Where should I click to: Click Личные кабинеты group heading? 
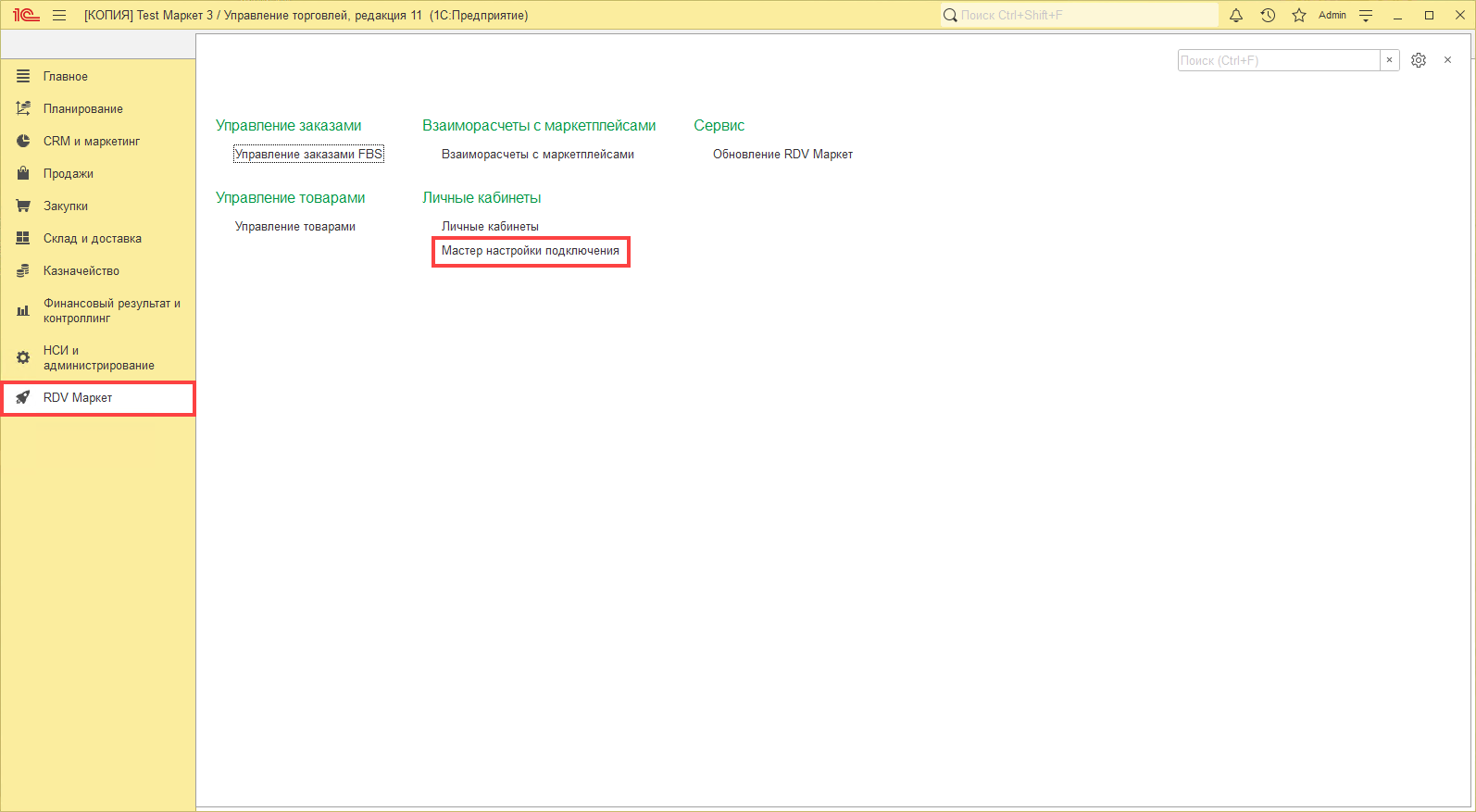pyautogui.click(x=482, y=197)
